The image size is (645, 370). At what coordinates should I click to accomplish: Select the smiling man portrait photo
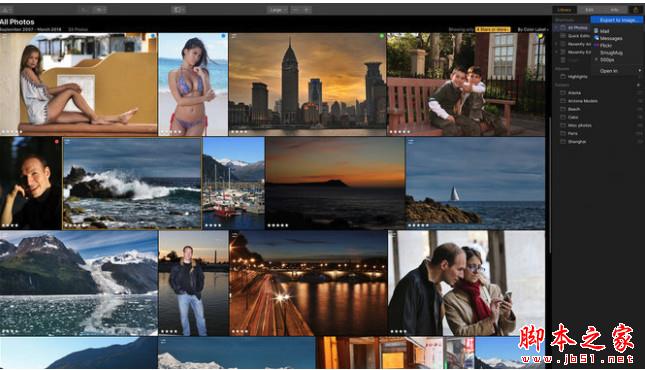[30, 184]
